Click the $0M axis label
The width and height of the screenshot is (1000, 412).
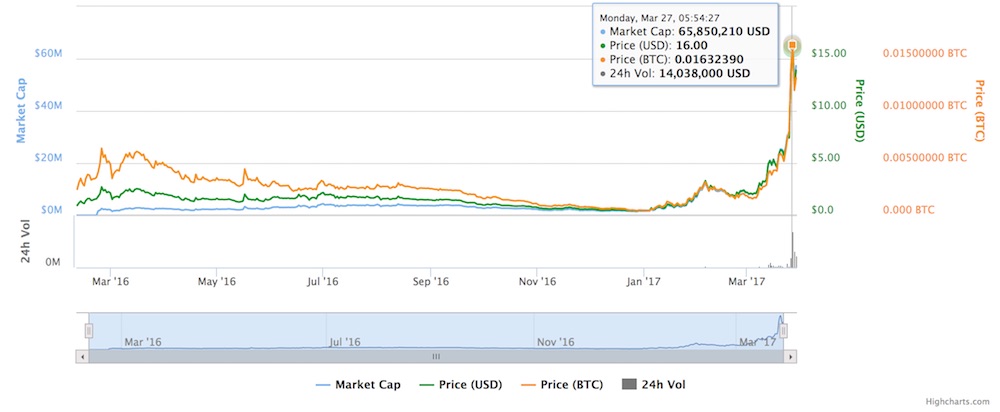click(52, 209)
